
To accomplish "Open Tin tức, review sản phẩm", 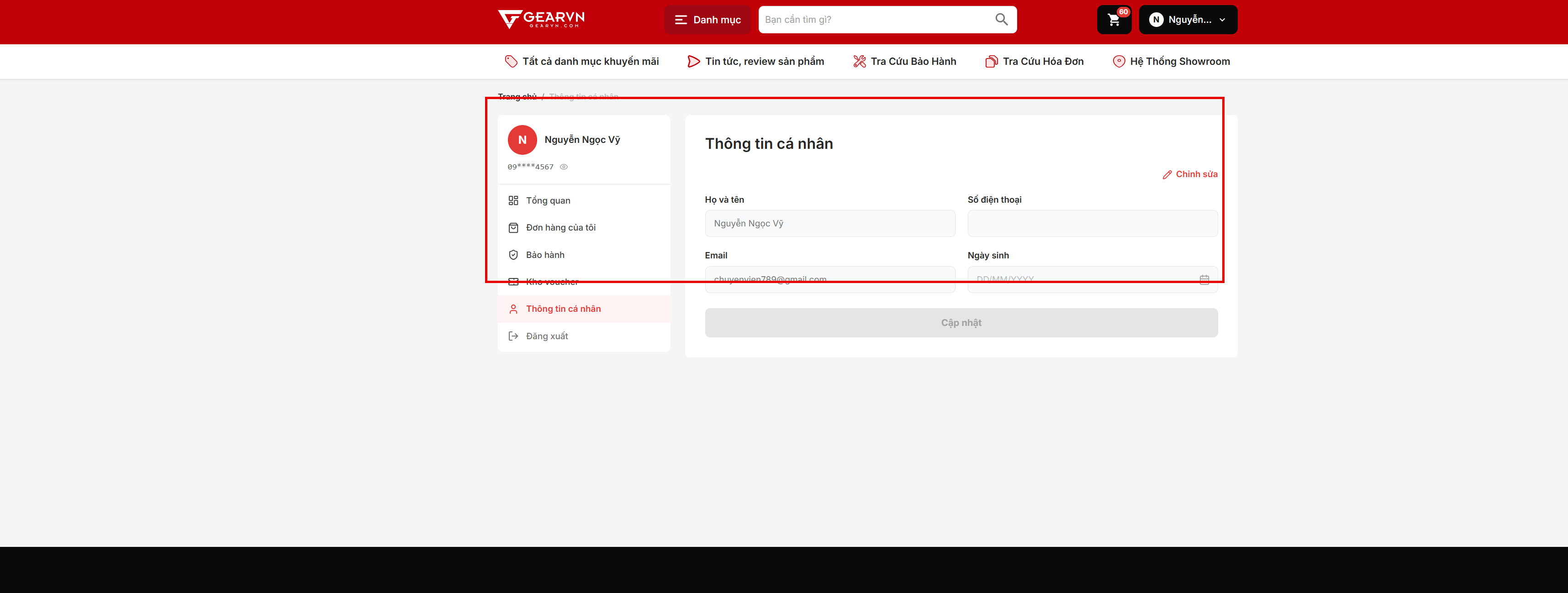I will click(755, 62).
